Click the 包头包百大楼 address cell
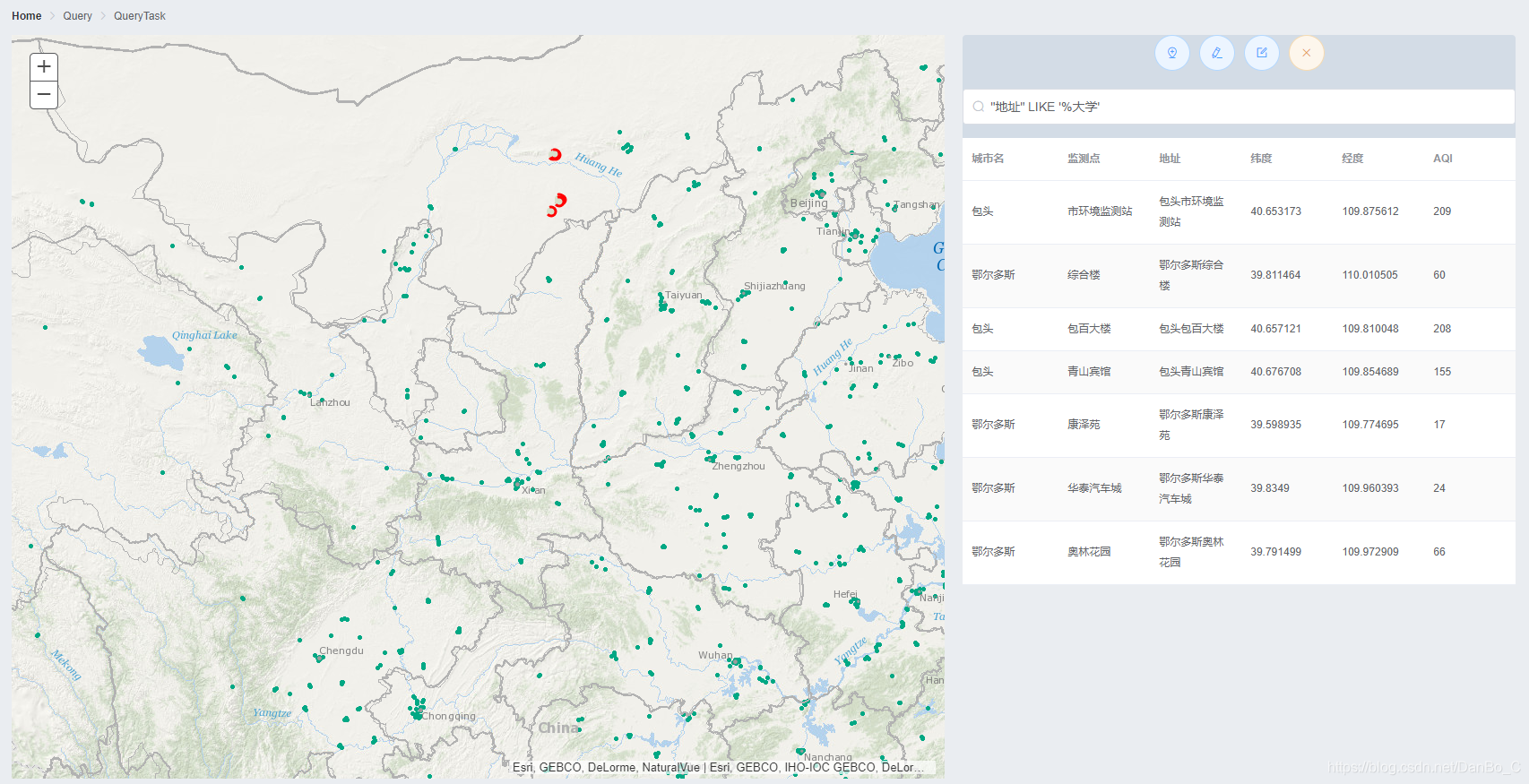This screenshot has width=1529, height=784. (x=1191, y=329)
